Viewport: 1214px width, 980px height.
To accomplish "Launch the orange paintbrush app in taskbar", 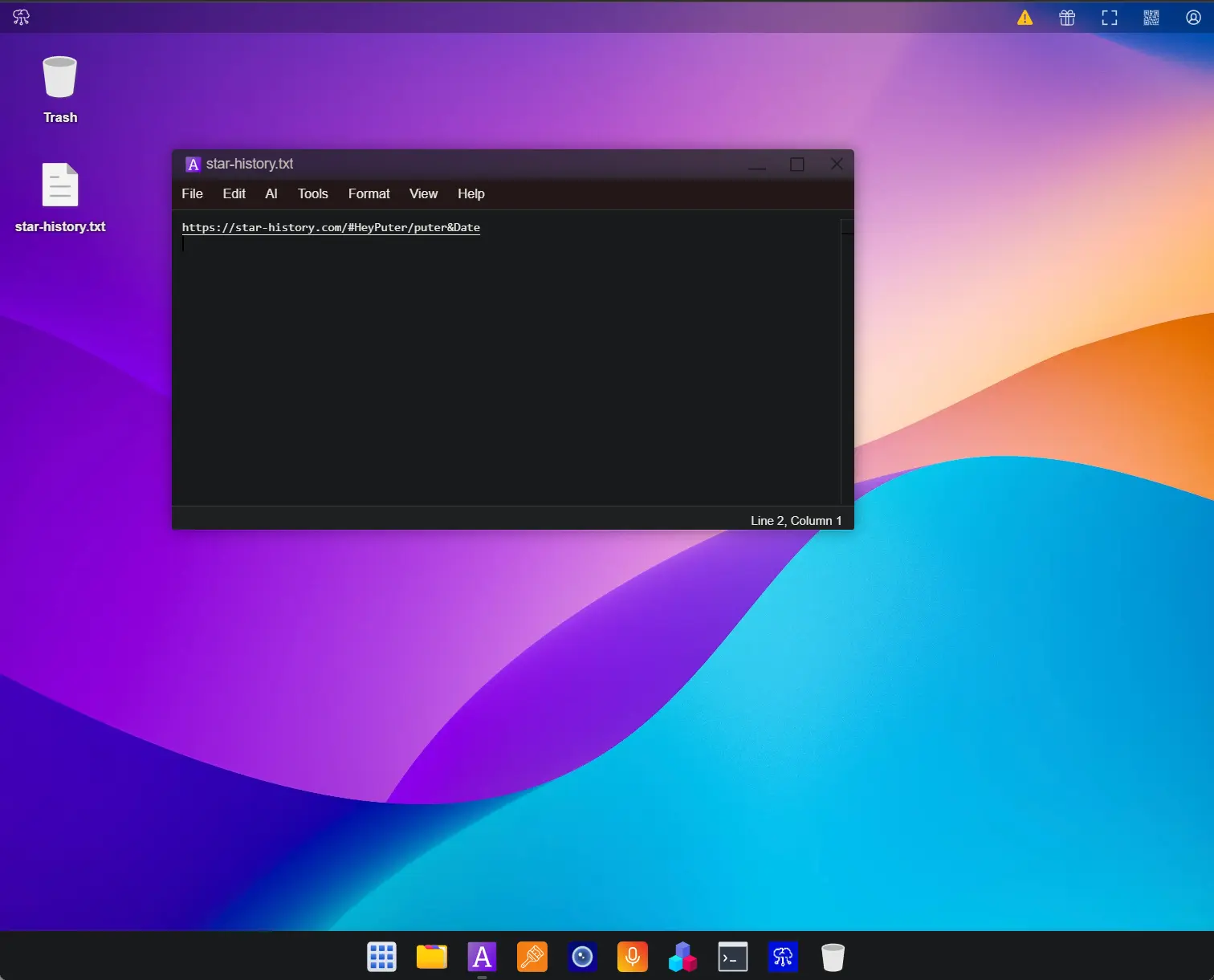I will (532, 957).
